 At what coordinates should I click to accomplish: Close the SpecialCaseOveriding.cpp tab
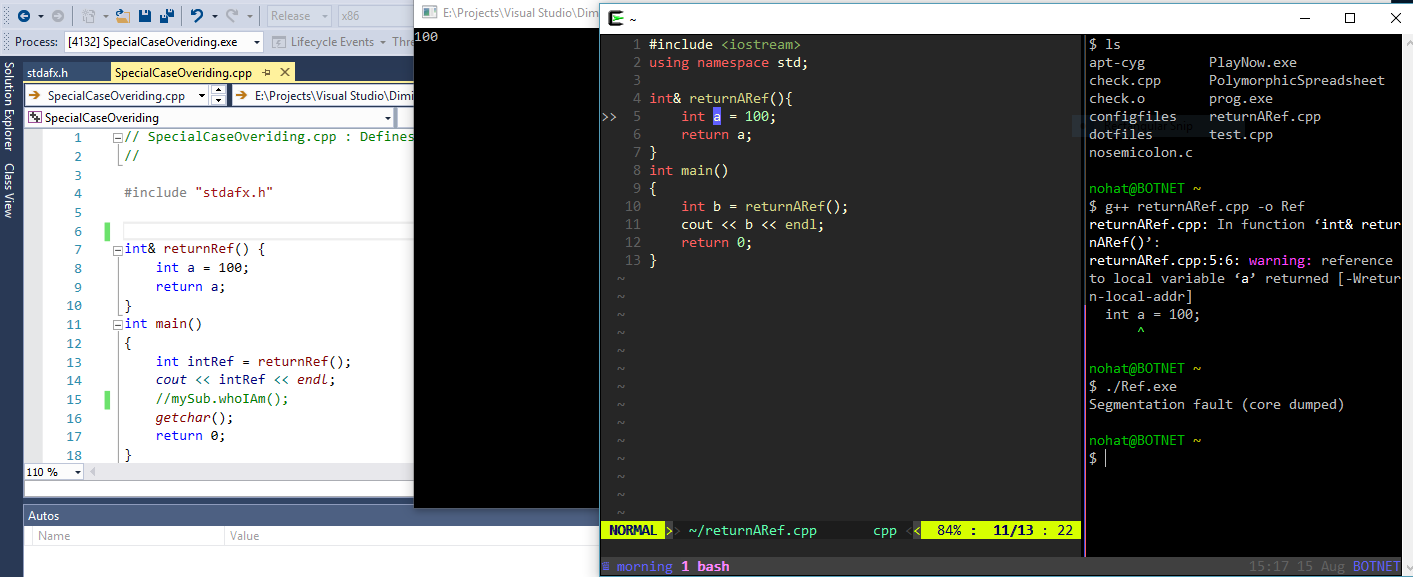point(285,73)
